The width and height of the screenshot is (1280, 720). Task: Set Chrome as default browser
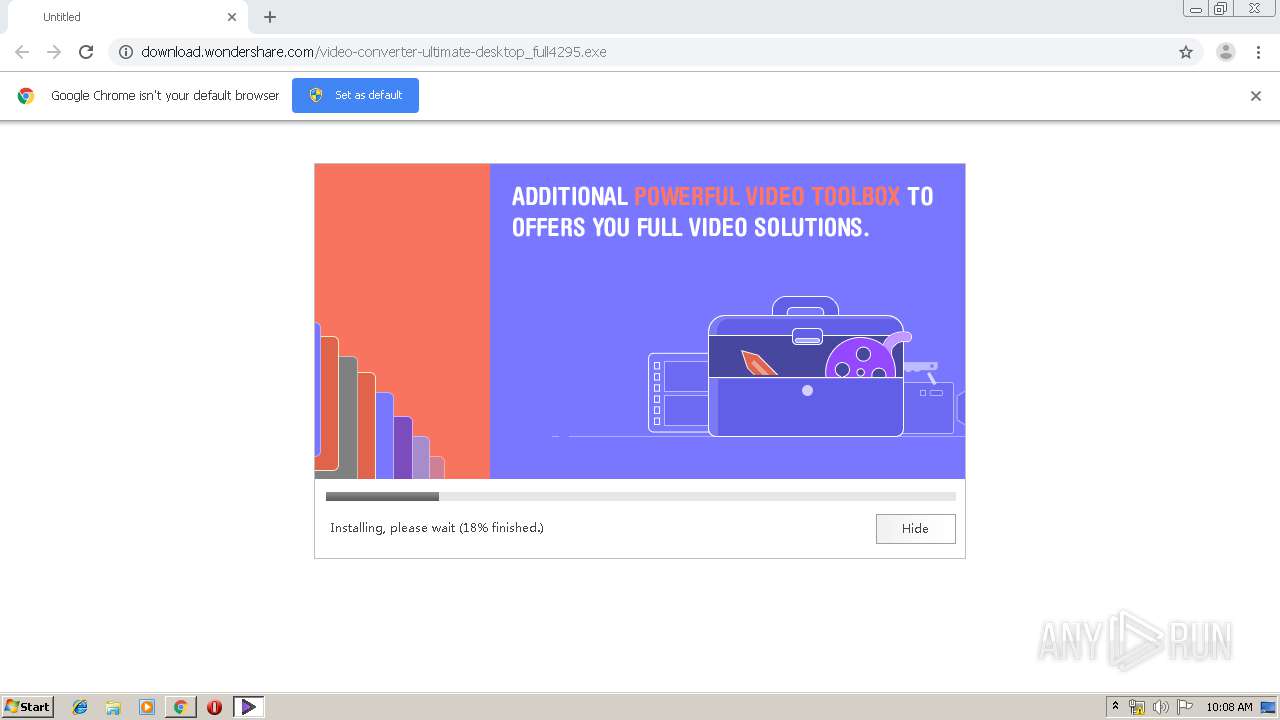coord(355,95)
